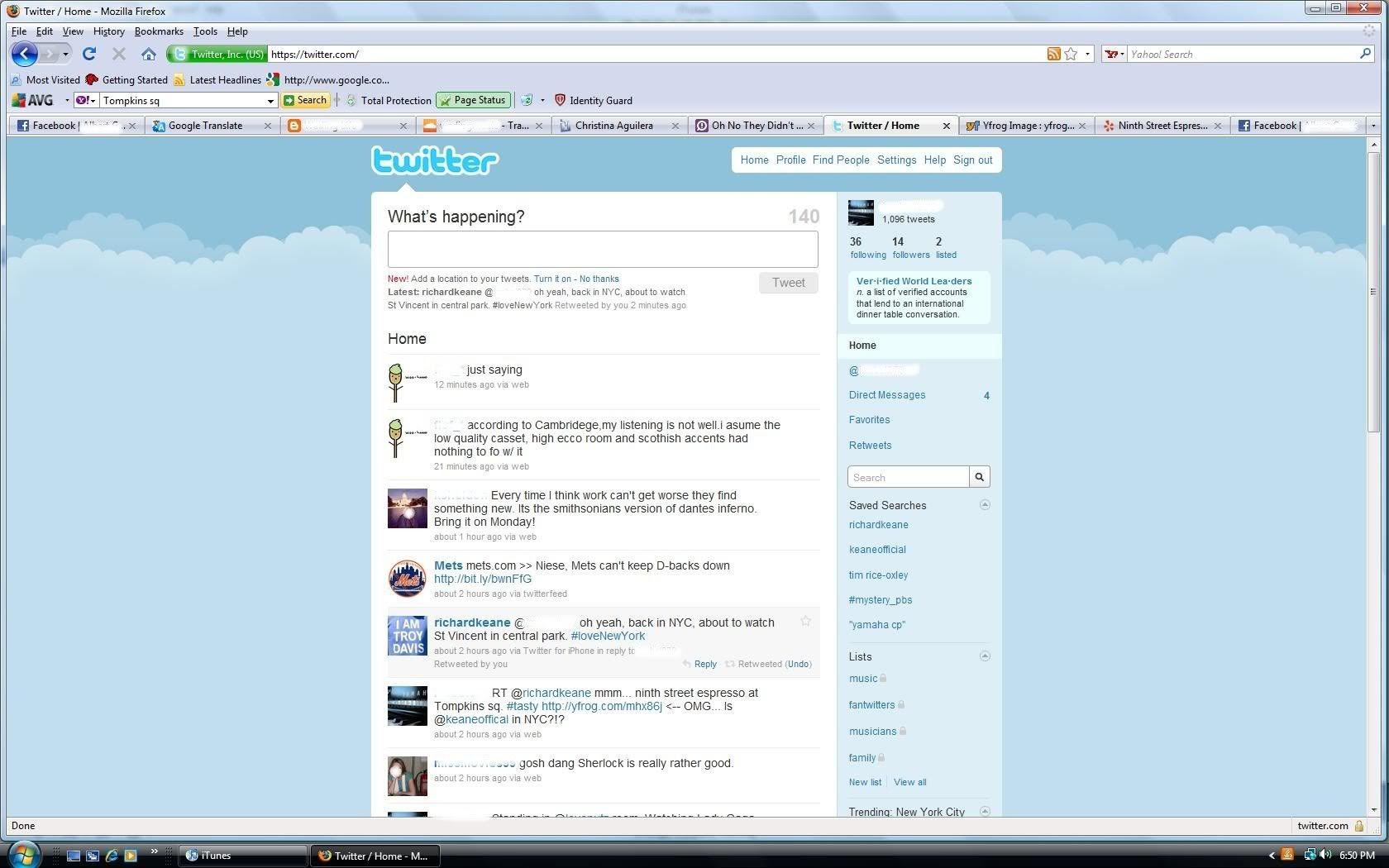
Task: Click the AVG logo in the toolbar
Action: point(33,100)
